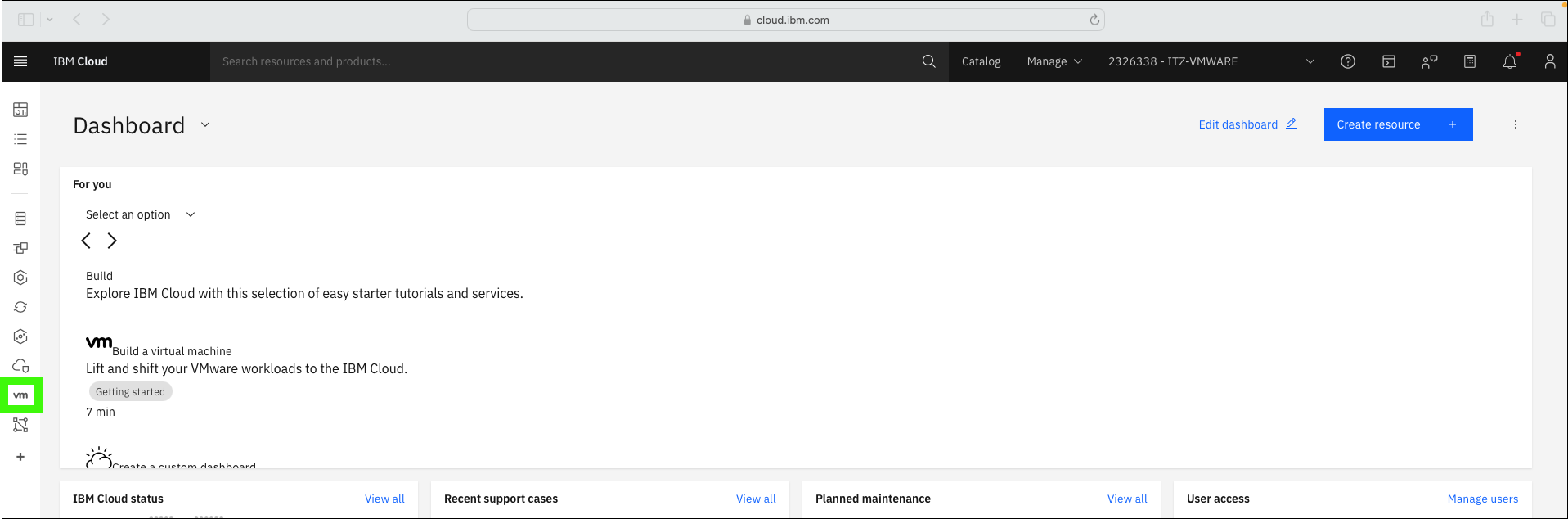Click the 'Getting started' tag
This screenshot has height=519, width=1568.
[x=130, y=392]
